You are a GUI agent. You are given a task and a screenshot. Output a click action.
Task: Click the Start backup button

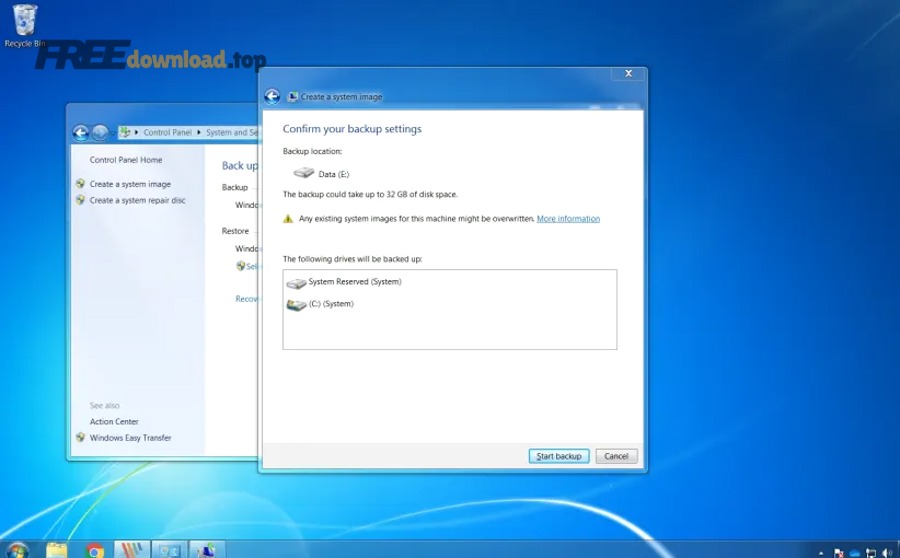[x=558, y=456]
